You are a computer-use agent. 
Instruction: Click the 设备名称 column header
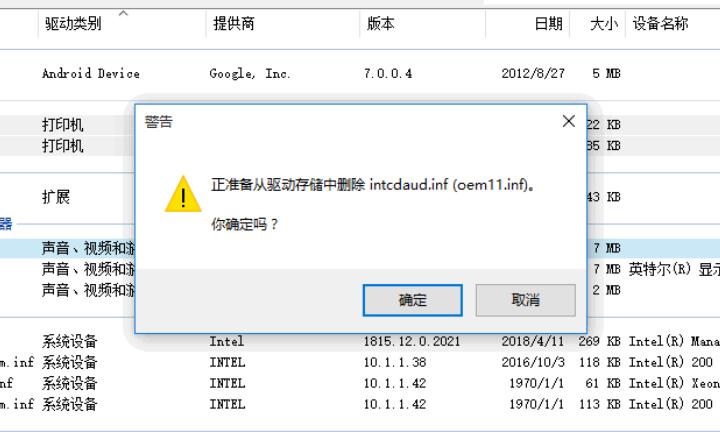tap(673, 23)
